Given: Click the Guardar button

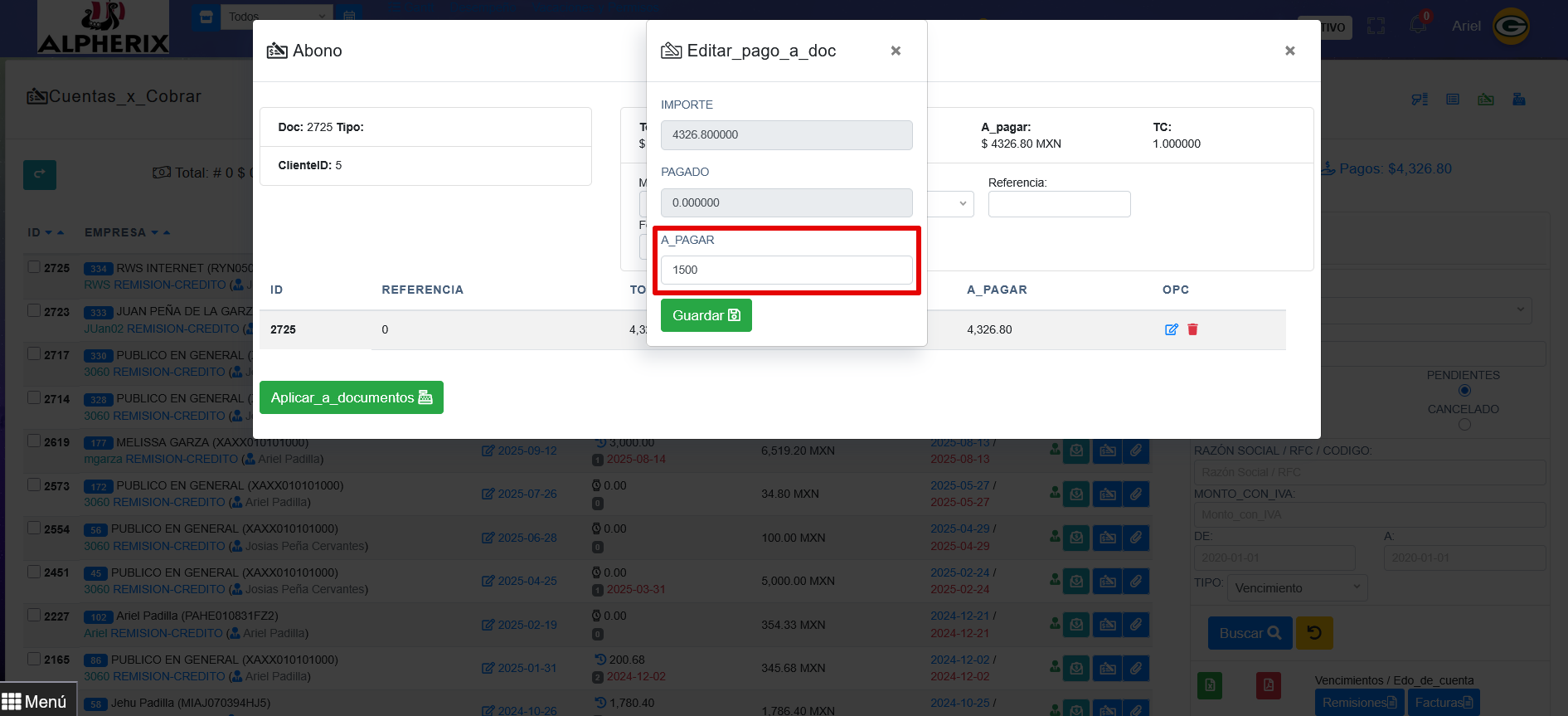Looking at the screenshot, I should tap(706, 315).
